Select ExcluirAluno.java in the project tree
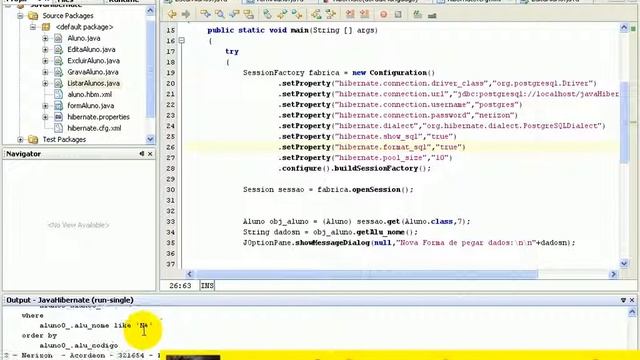The image size is (640, 360). [93, 61]
